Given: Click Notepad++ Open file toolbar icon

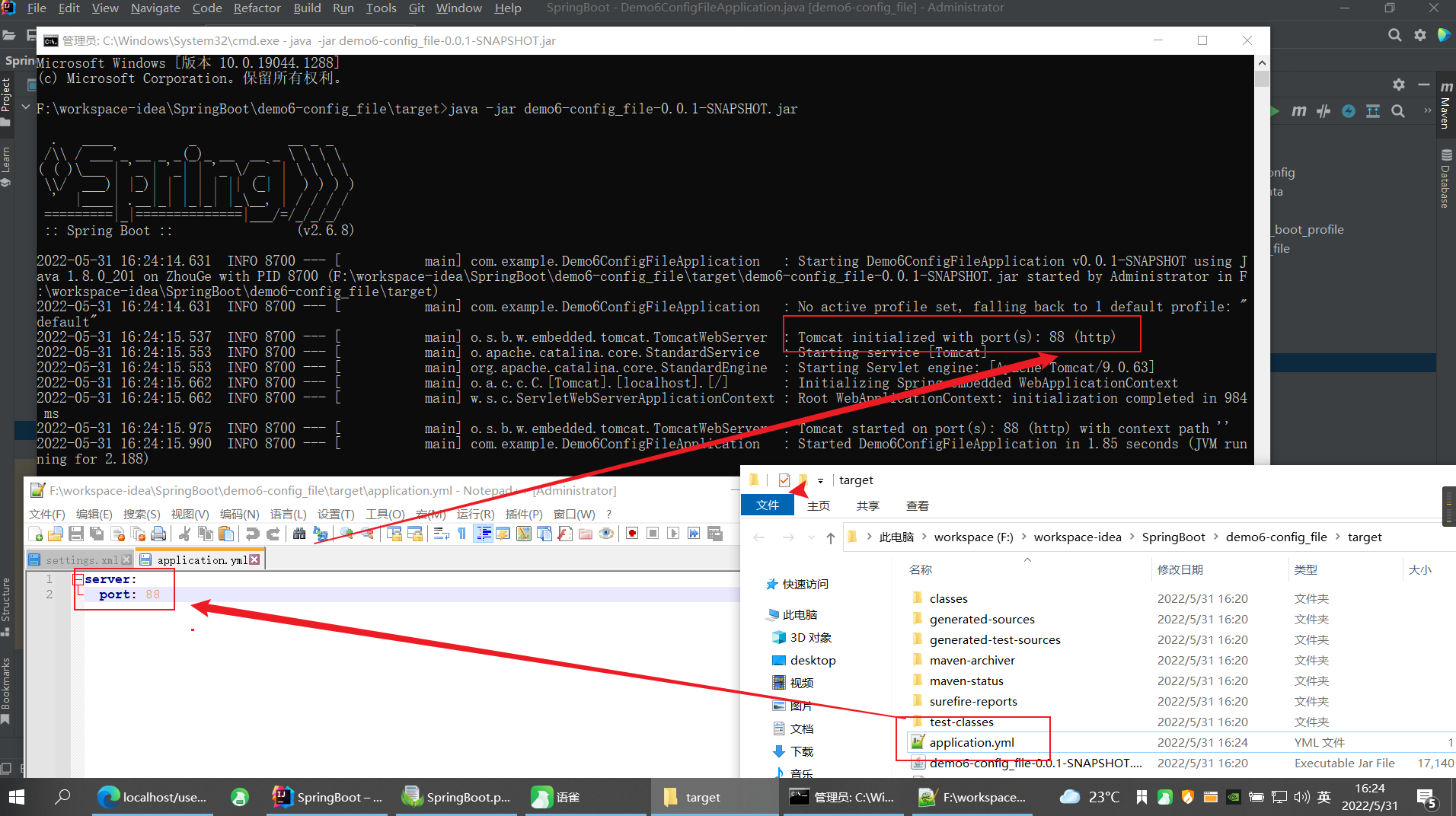Looking at the screenshot, I should (56, 534).
